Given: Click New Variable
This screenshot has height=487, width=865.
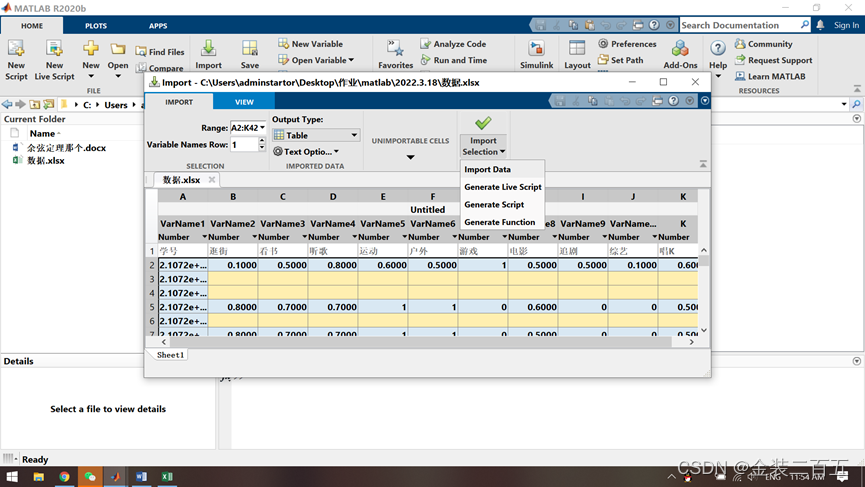Looking at the screenshot, I should 310,44.
